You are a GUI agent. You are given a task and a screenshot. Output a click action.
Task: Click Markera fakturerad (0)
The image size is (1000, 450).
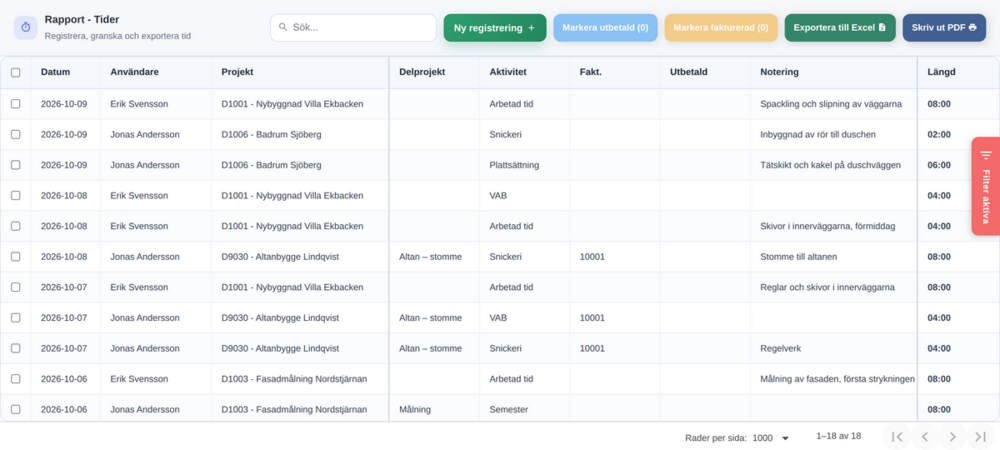[x=721, y=28]
